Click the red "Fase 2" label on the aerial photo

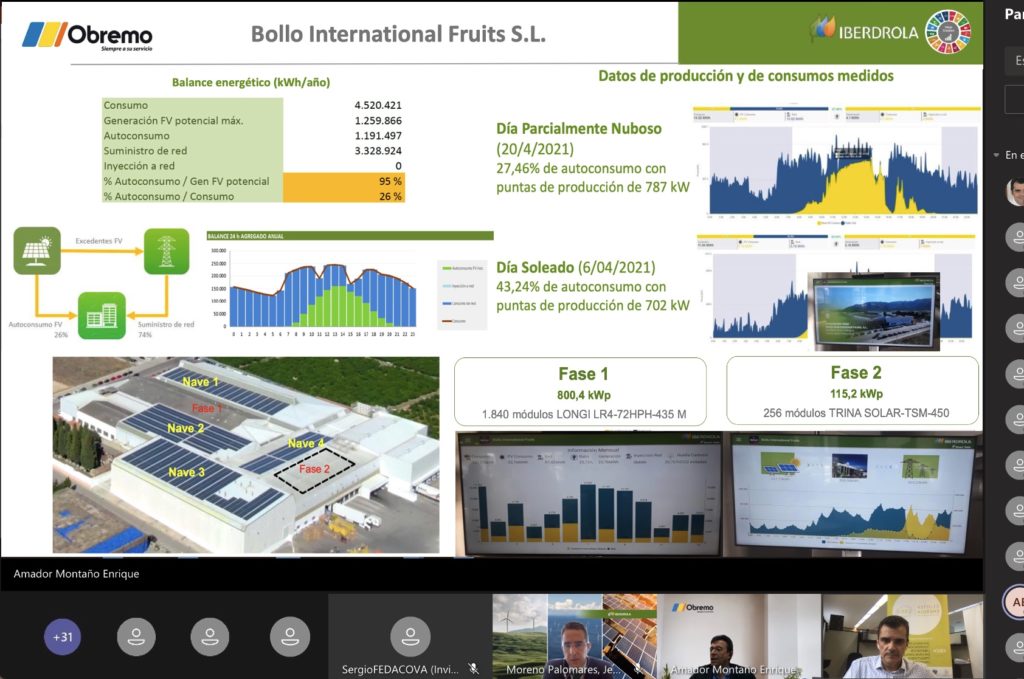pyautogui.click(x=314, y=469)
